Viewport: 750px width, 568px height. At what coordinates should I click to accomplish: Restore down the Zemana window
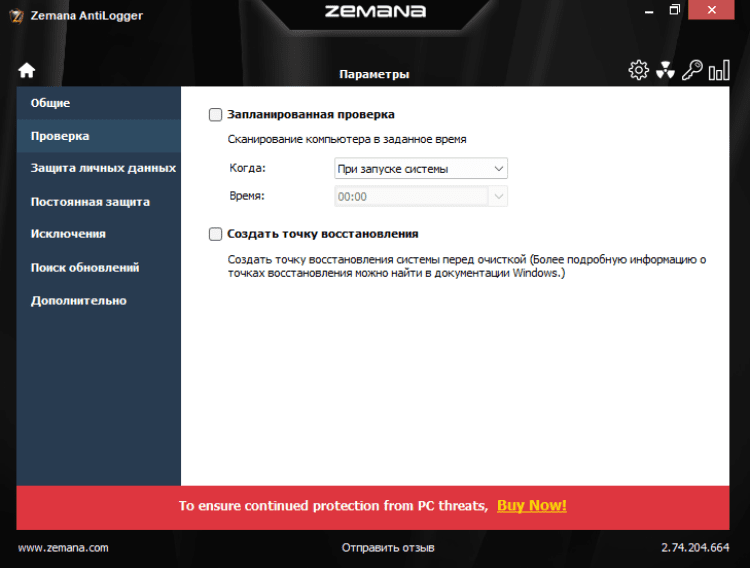[674, 10]
